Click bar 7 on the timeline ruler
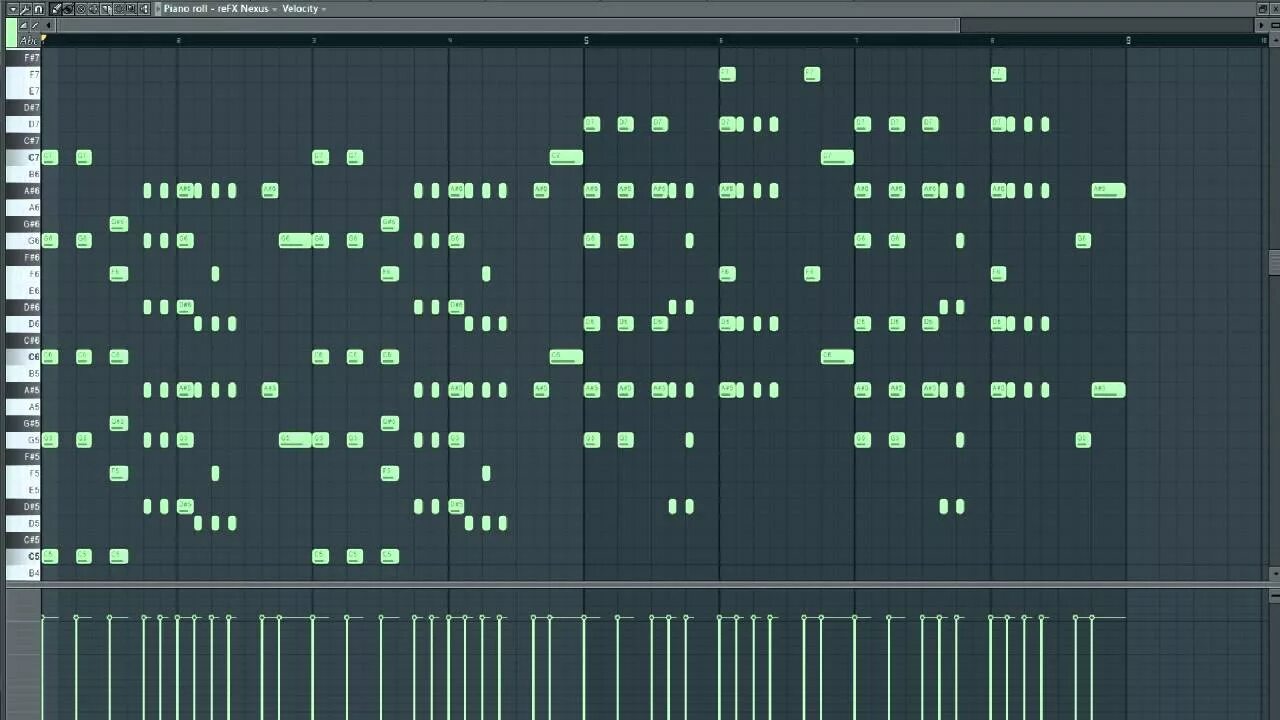 click(x=856, y=40)
